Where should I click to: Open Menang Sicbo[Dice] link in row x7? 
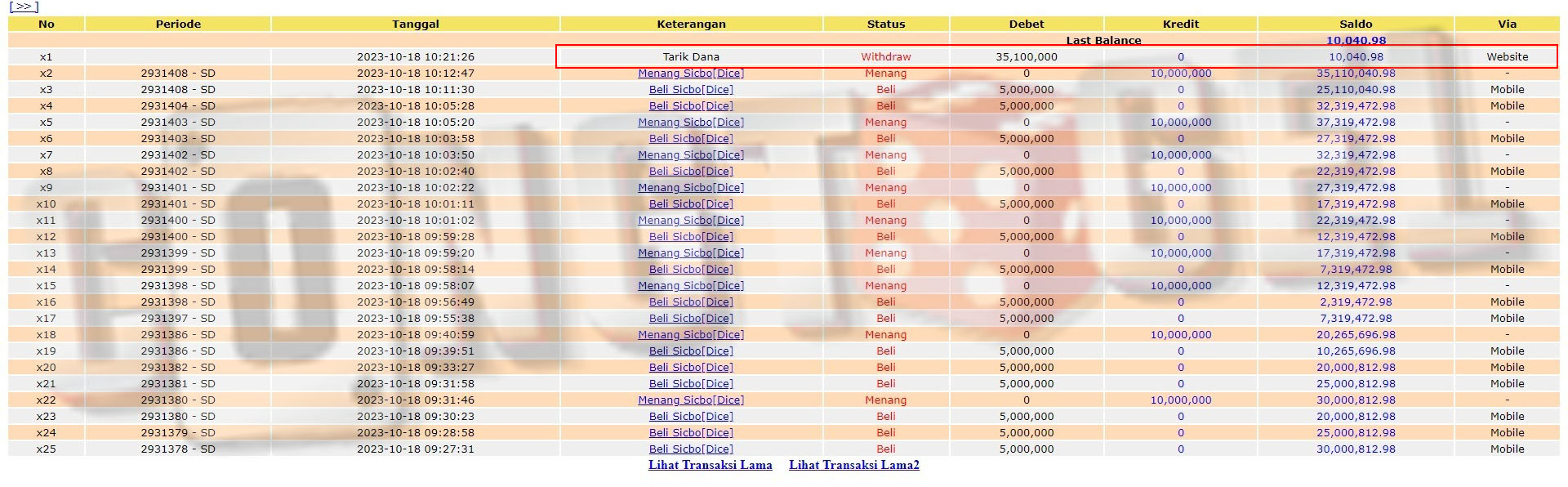691,155
